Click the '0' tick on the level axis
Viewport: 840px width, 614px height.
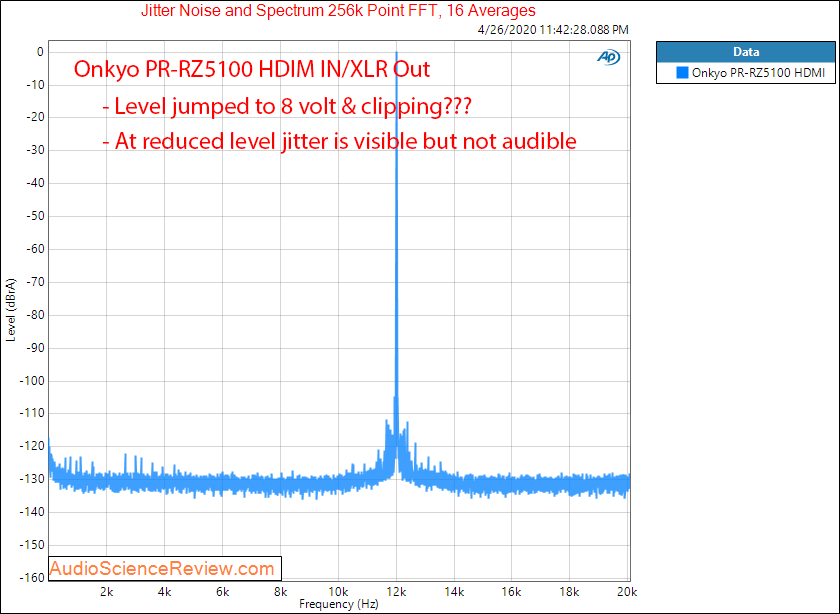coord(40,52)
